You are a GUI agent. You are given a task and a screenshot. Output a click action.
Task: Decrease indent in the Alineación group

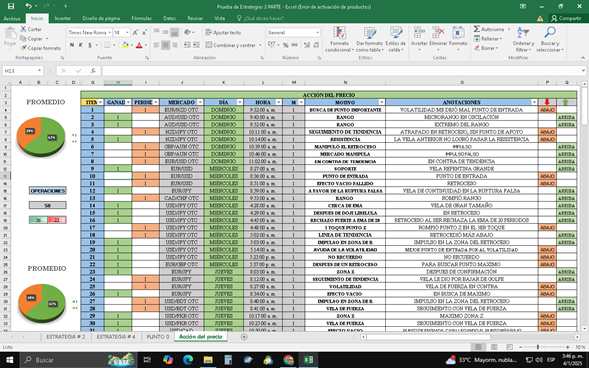[x=187, y=45]
